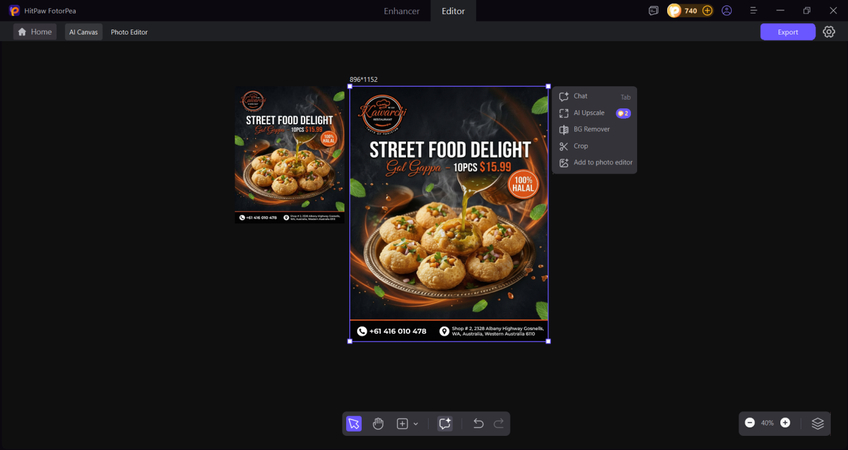Open the AI chat tool in bottom toolbar
This screenshot has height=450, width=848.
(445, 423)
